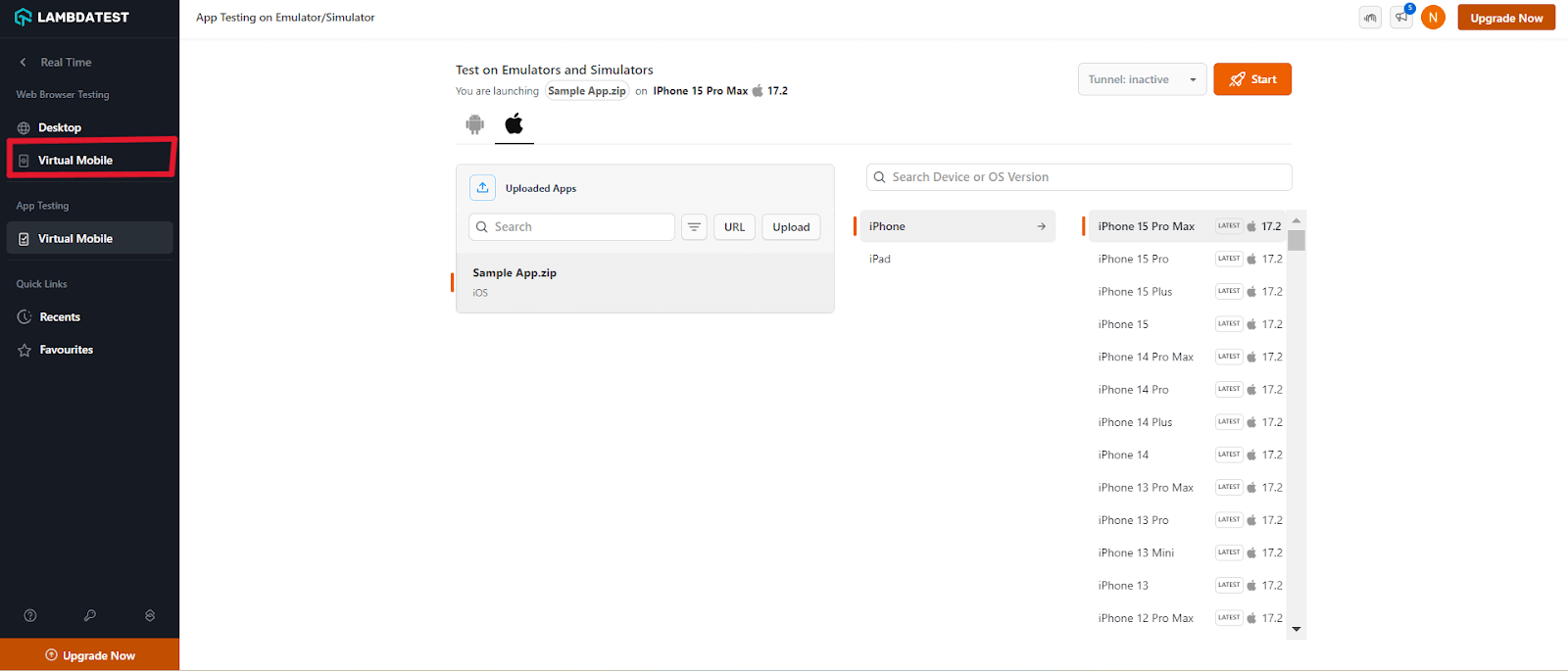Select the Sample App.zip entry
Screen dimensions: 1568x671
[x=645, y=282]
